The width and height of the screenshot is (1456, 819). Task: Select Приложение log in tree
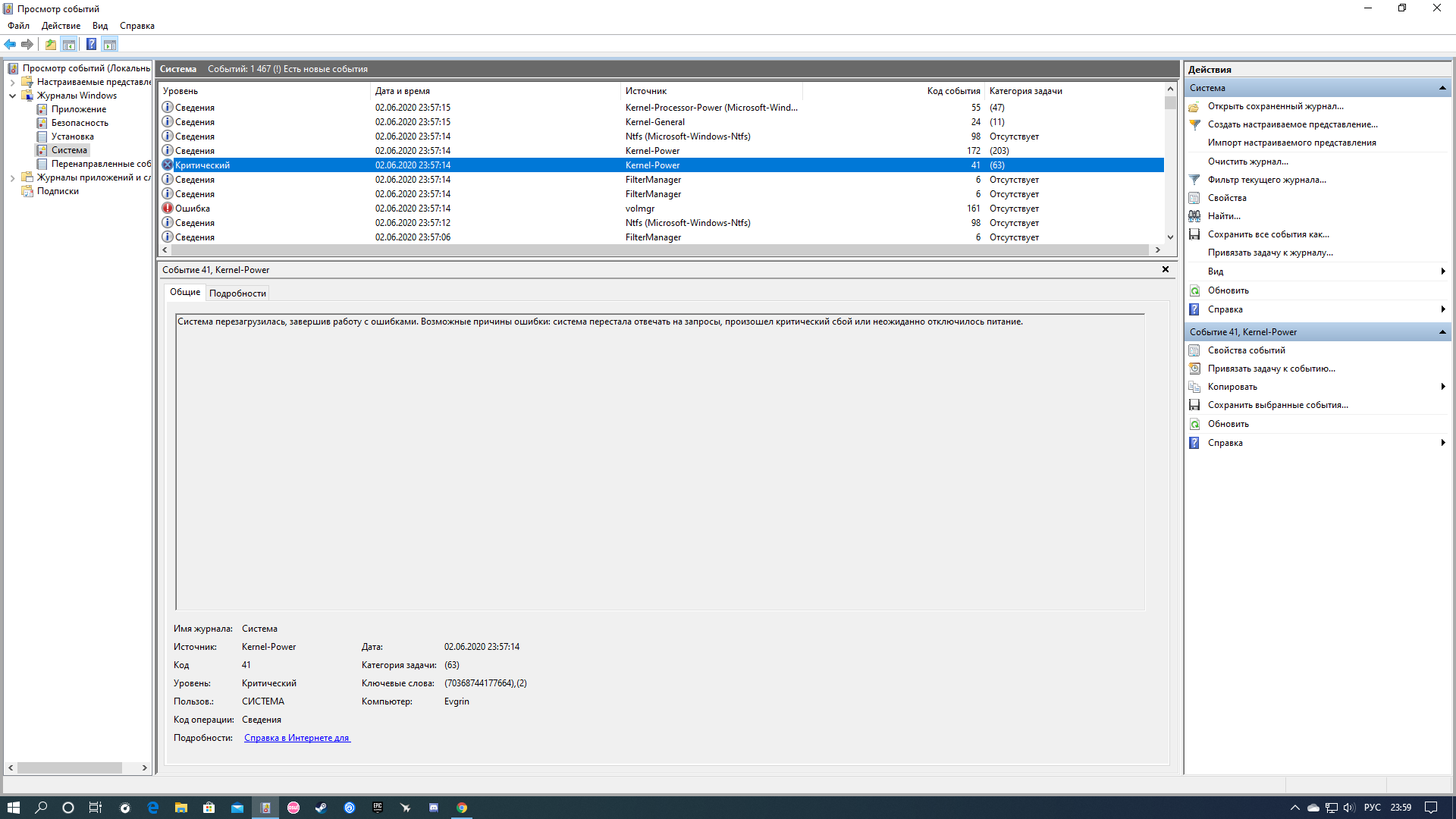pos(79,109)
